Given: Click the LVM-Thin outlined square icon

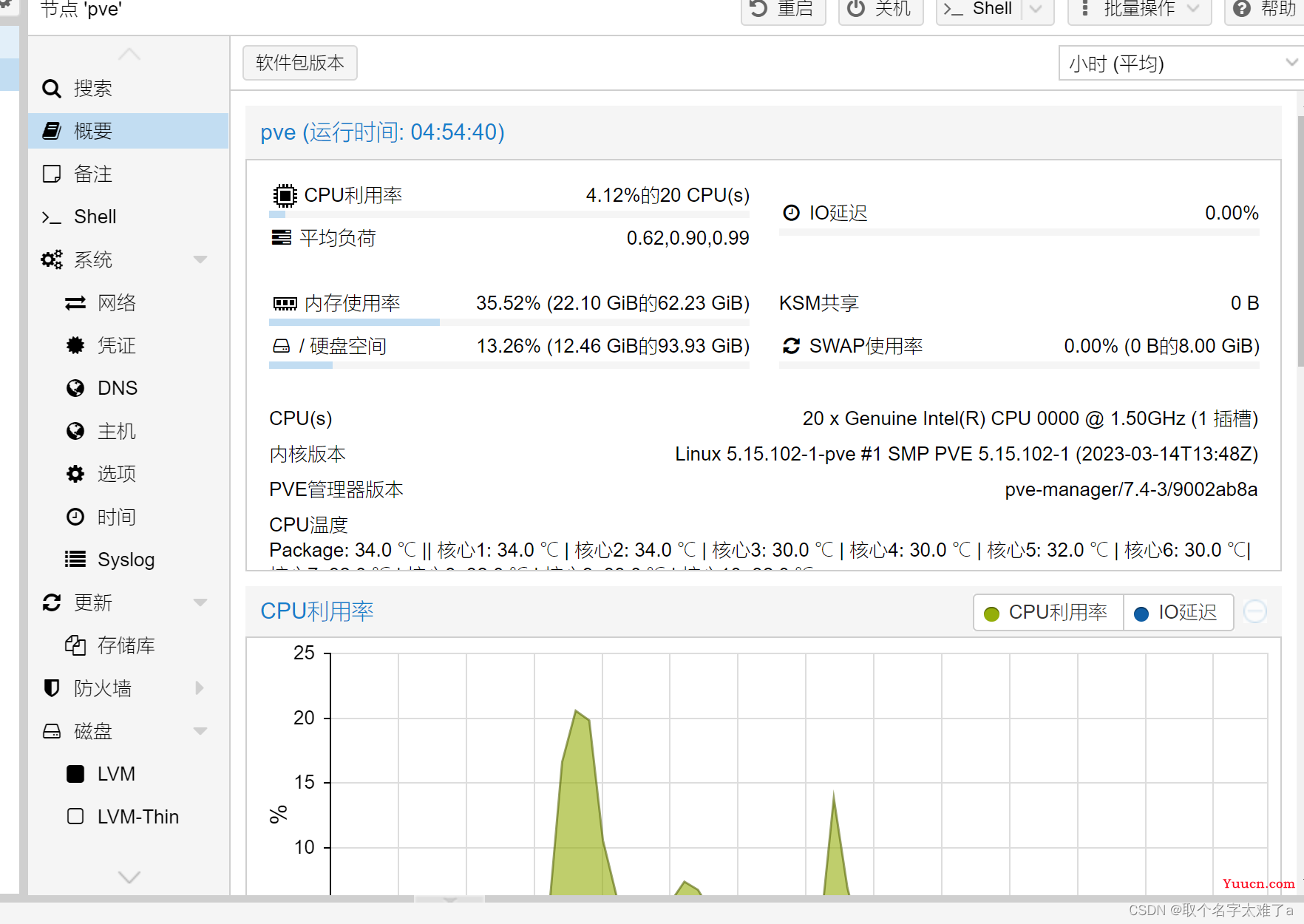Looking at the screenshot, I should (75, 817).
